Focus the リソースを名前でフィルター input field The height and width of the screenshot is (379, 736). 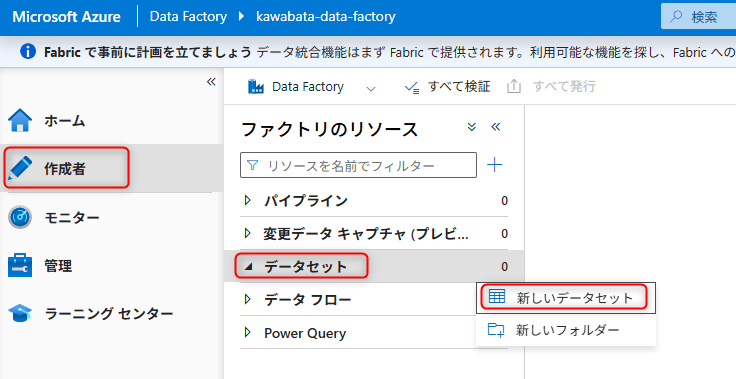tap(358, 165)
